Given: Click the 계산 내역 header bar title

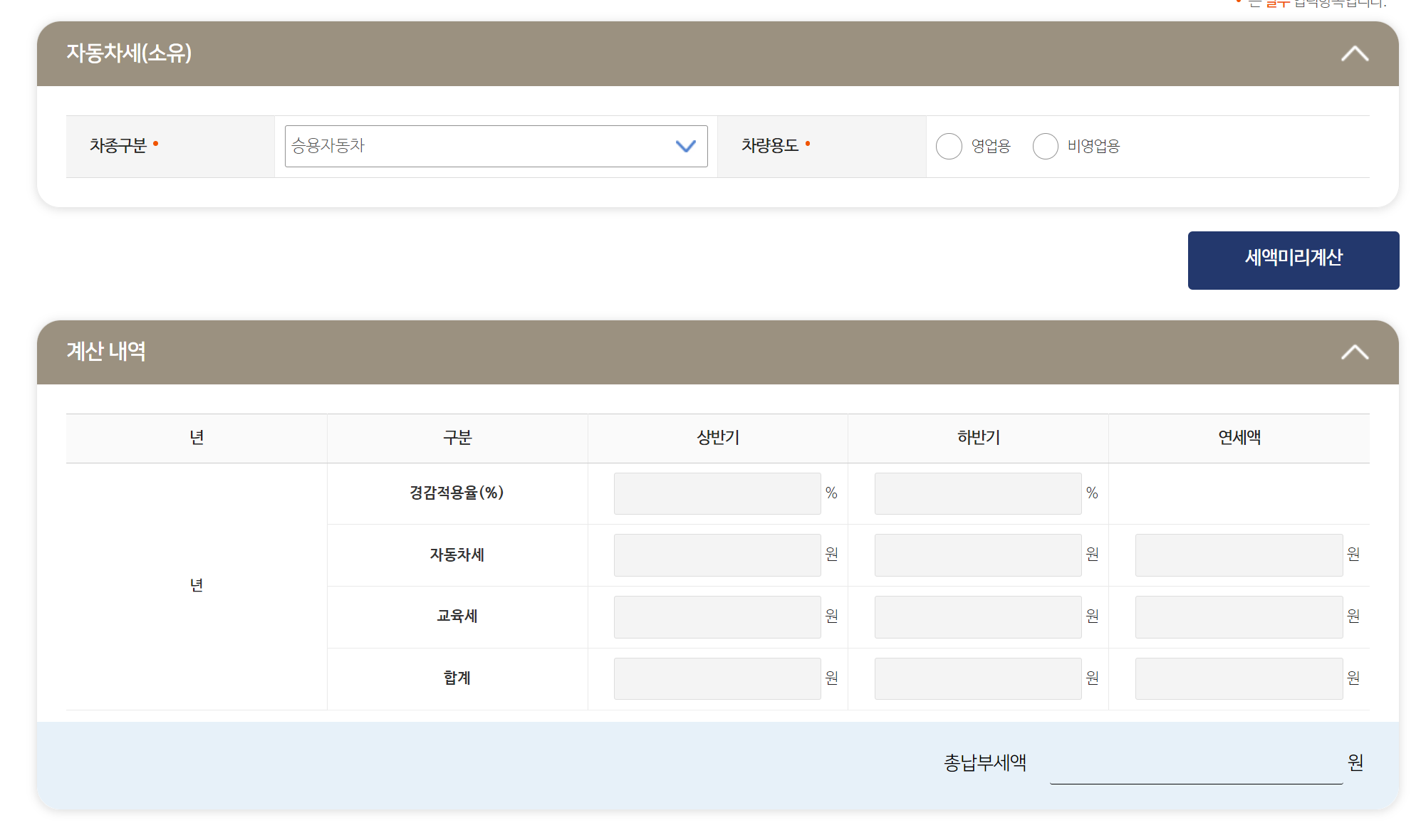Looking at the screenshot, I should click(106, 352).
